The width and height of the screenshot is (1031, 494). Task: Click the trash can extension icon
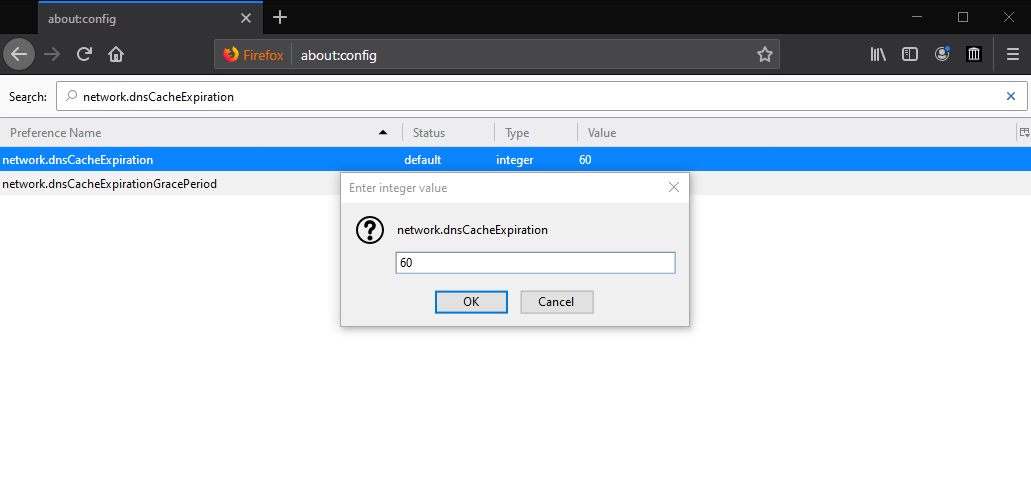(974, 55)
